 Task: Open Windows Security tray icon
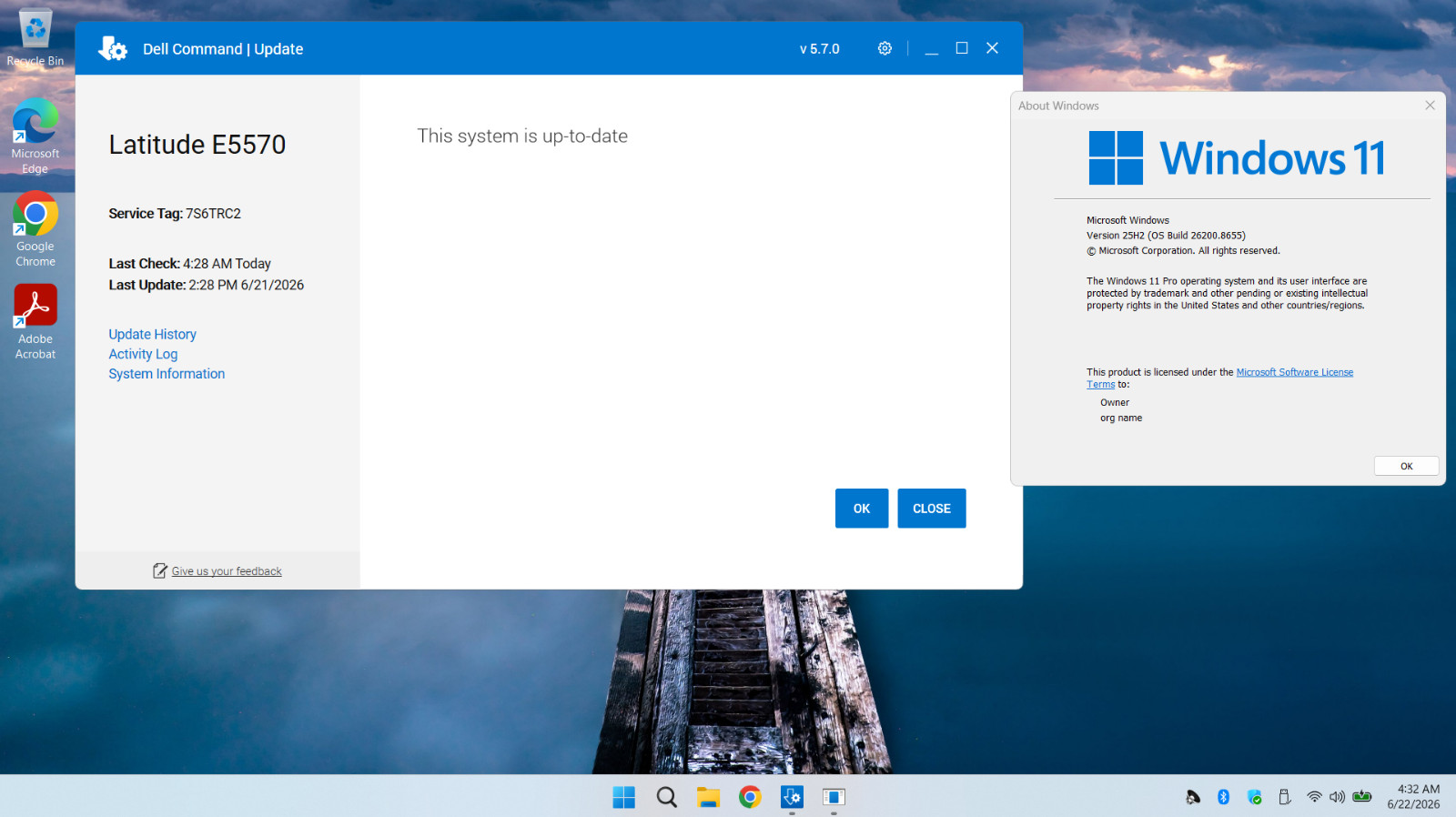coord(1255,797)
